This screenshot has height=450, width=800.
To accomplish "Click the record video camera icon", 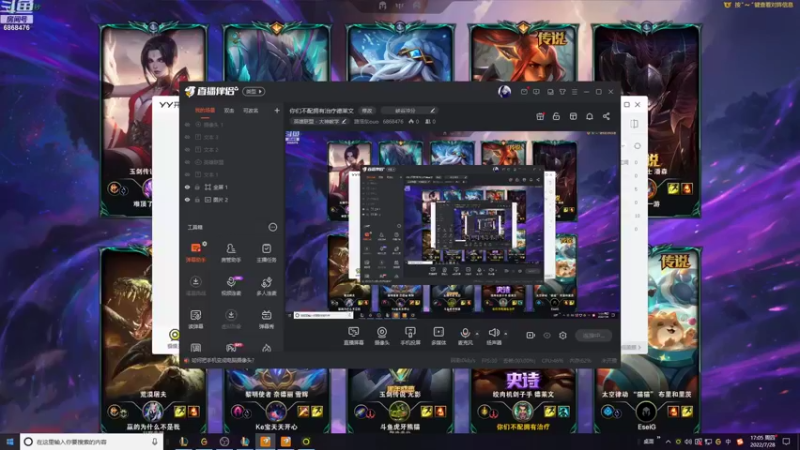I will click(x=531, y=335).
